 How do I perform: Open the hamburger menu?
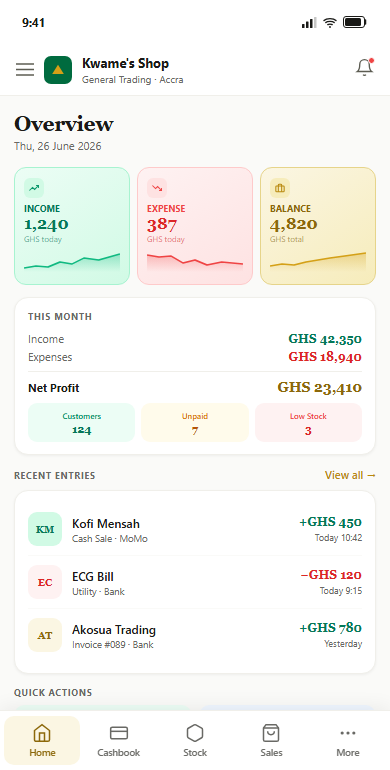coord(25,70)
